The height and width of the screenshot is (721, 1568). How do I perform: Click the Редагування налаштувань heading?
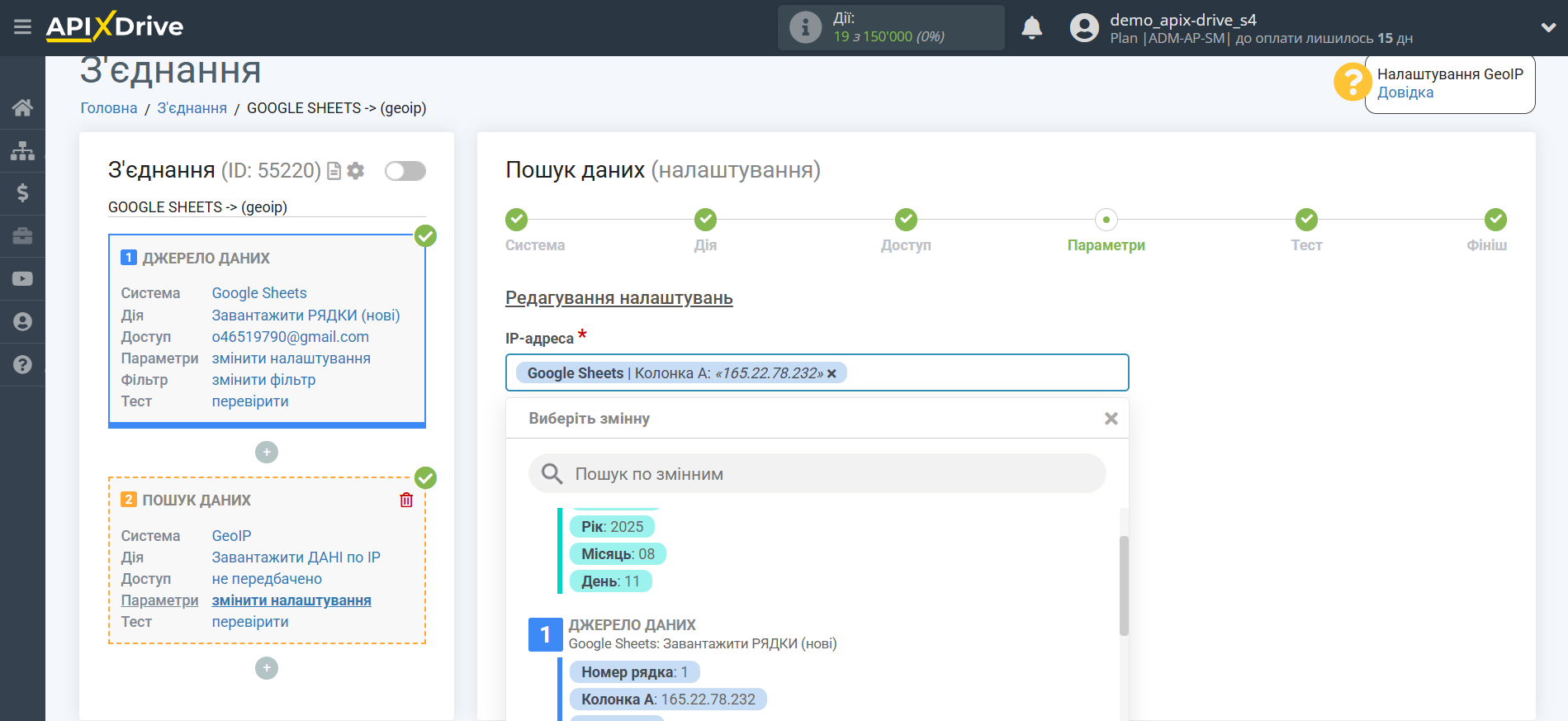coord(619,298)
